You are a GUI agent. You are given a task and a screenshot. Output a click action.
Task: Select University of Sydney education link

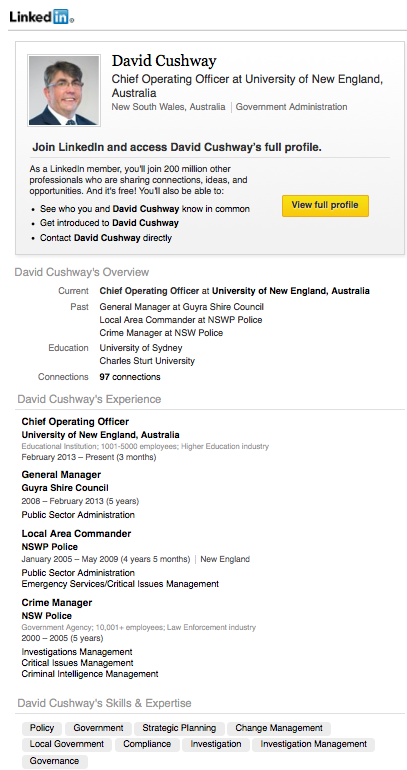coord(141,348)
